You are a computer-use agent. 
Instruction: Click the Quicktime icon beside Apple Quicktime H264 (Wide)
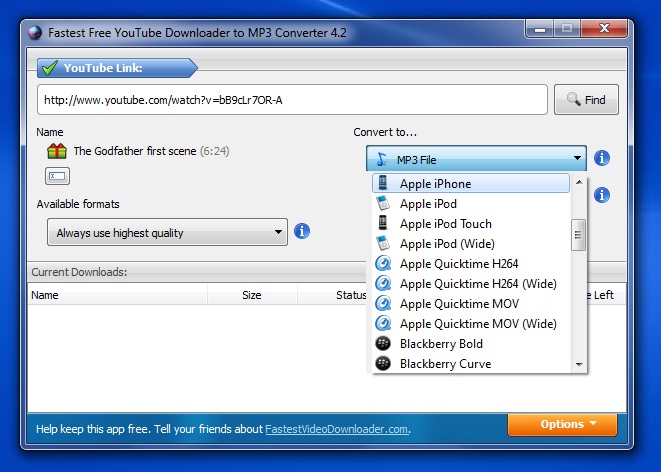383,283
